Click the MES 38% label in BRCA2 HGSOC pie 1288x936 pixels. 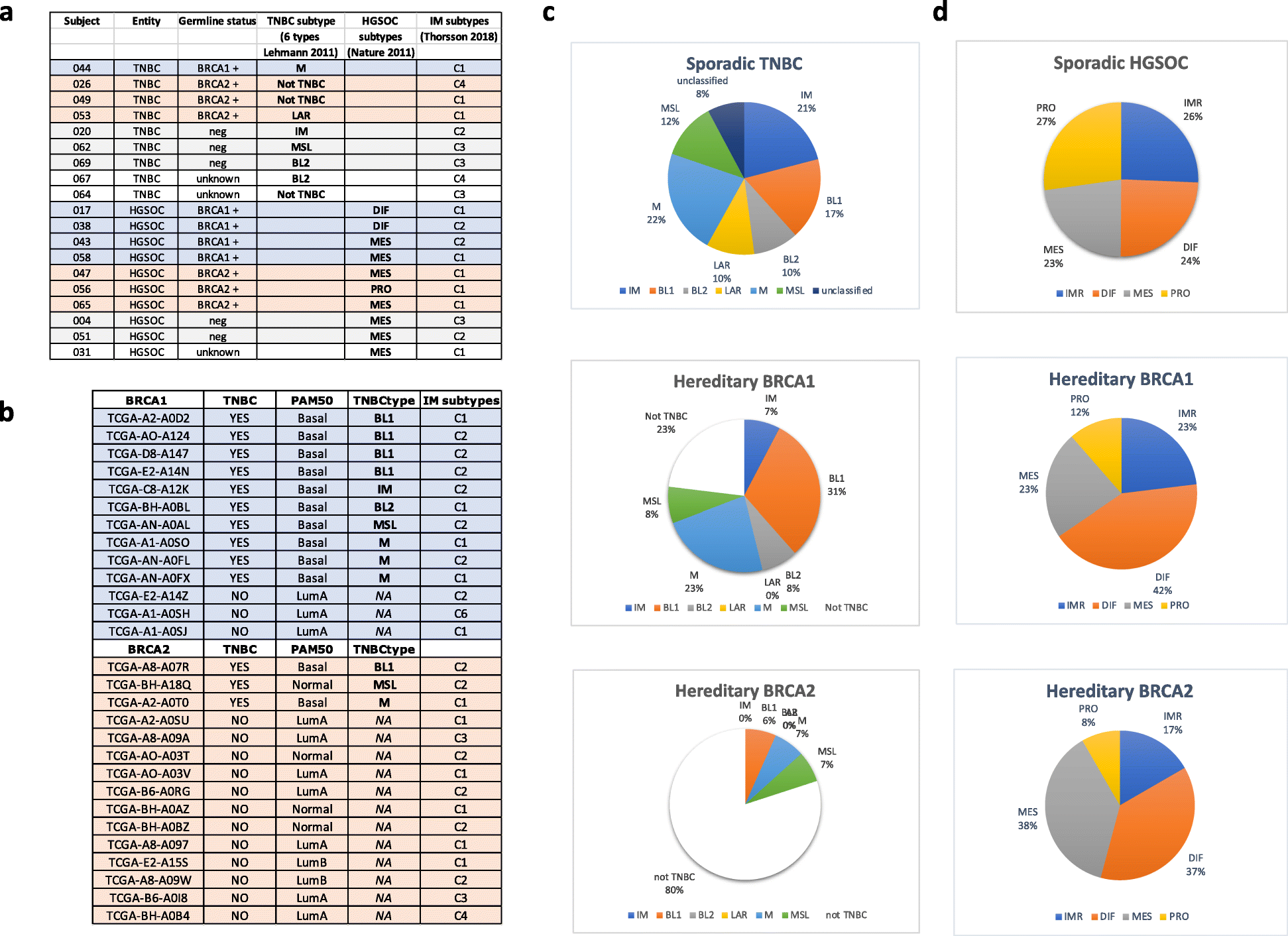[1027, 819]
